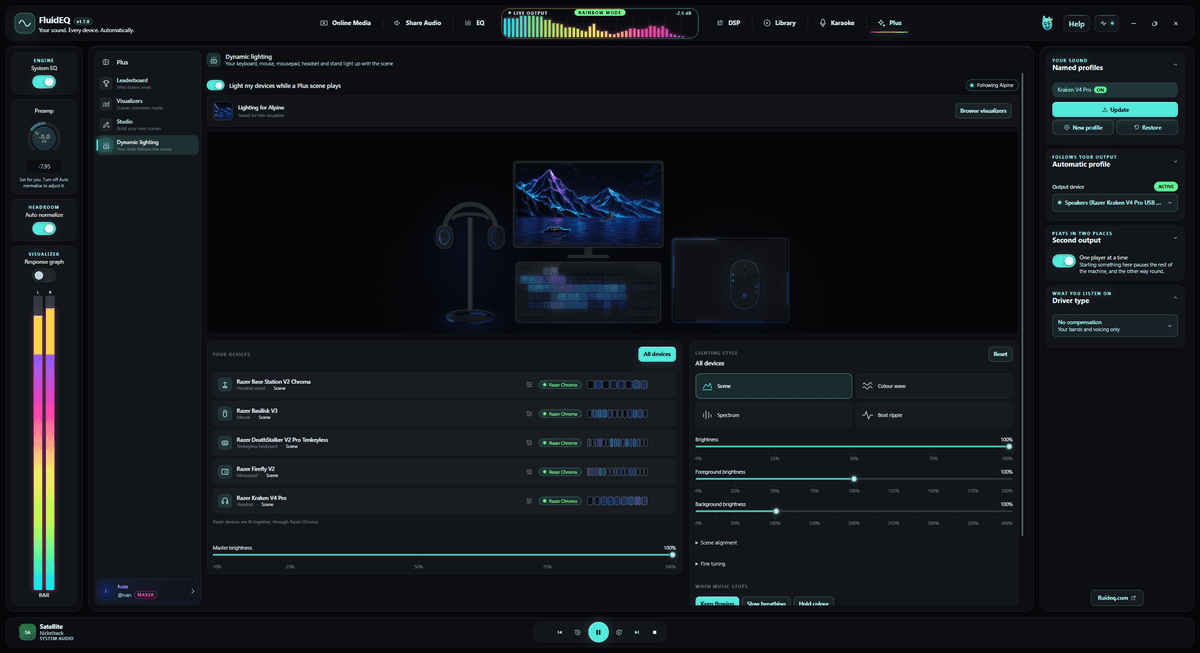Open the Online Media tab
The height and width of the screenshot is (653, 1200).
point(346,22)
